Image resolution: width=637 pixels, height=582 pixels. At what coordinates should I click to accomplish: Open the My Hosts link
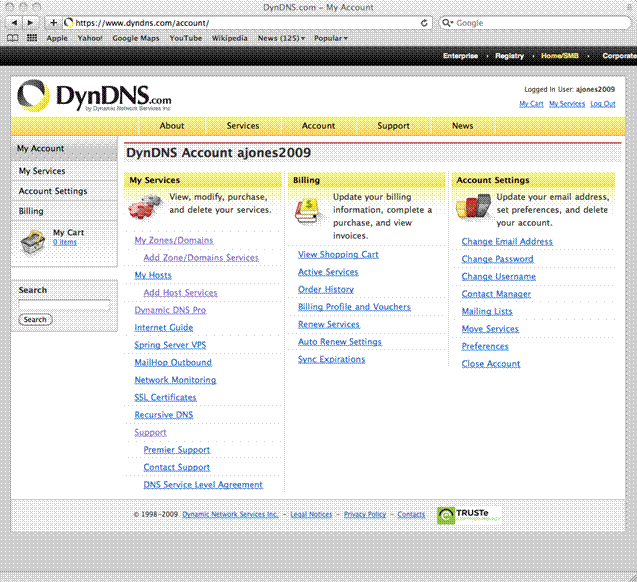point(153,275)
